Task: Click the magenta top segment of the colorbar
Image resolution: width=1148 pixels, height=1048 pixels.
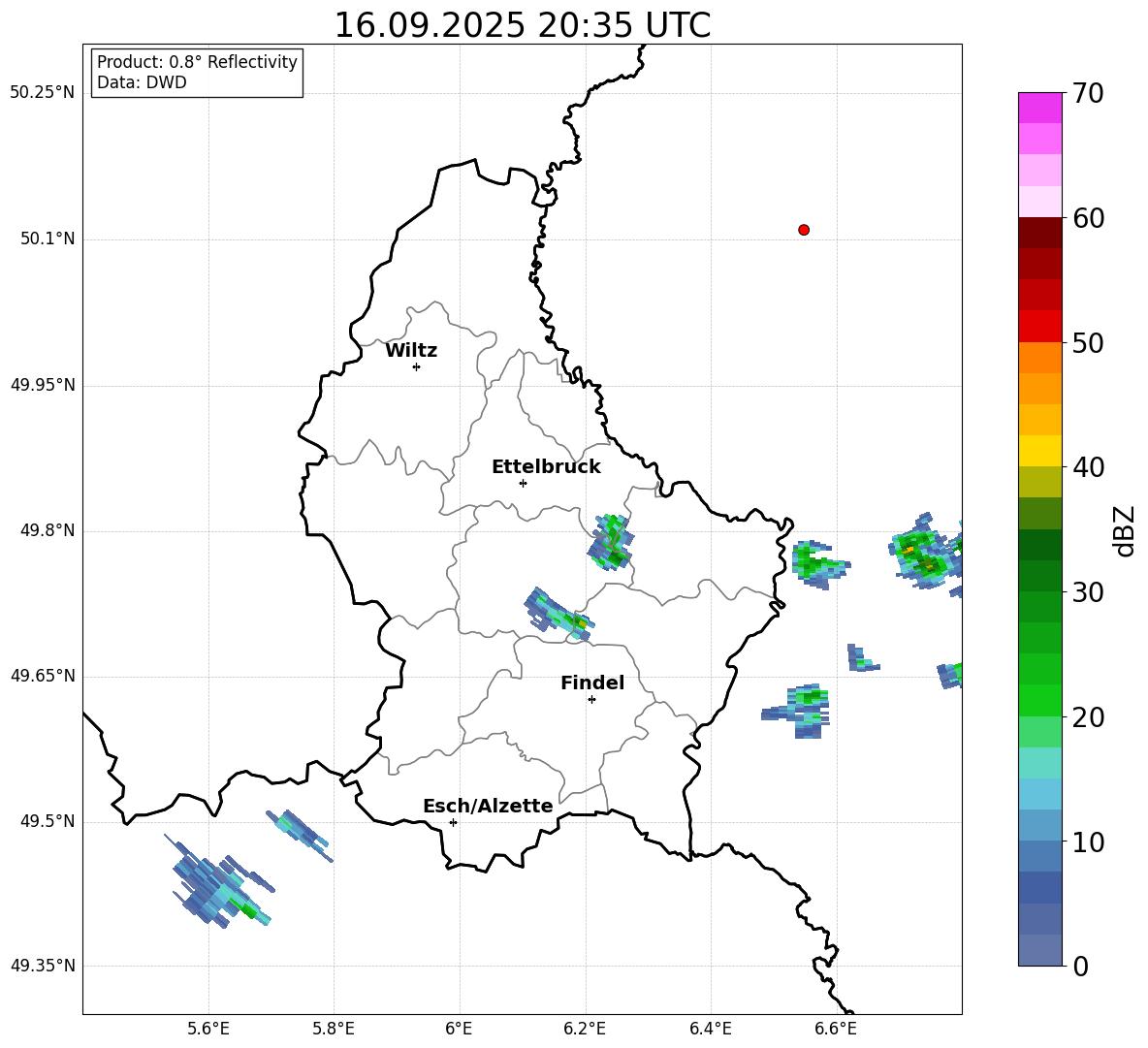Action: coord(1039,108)
